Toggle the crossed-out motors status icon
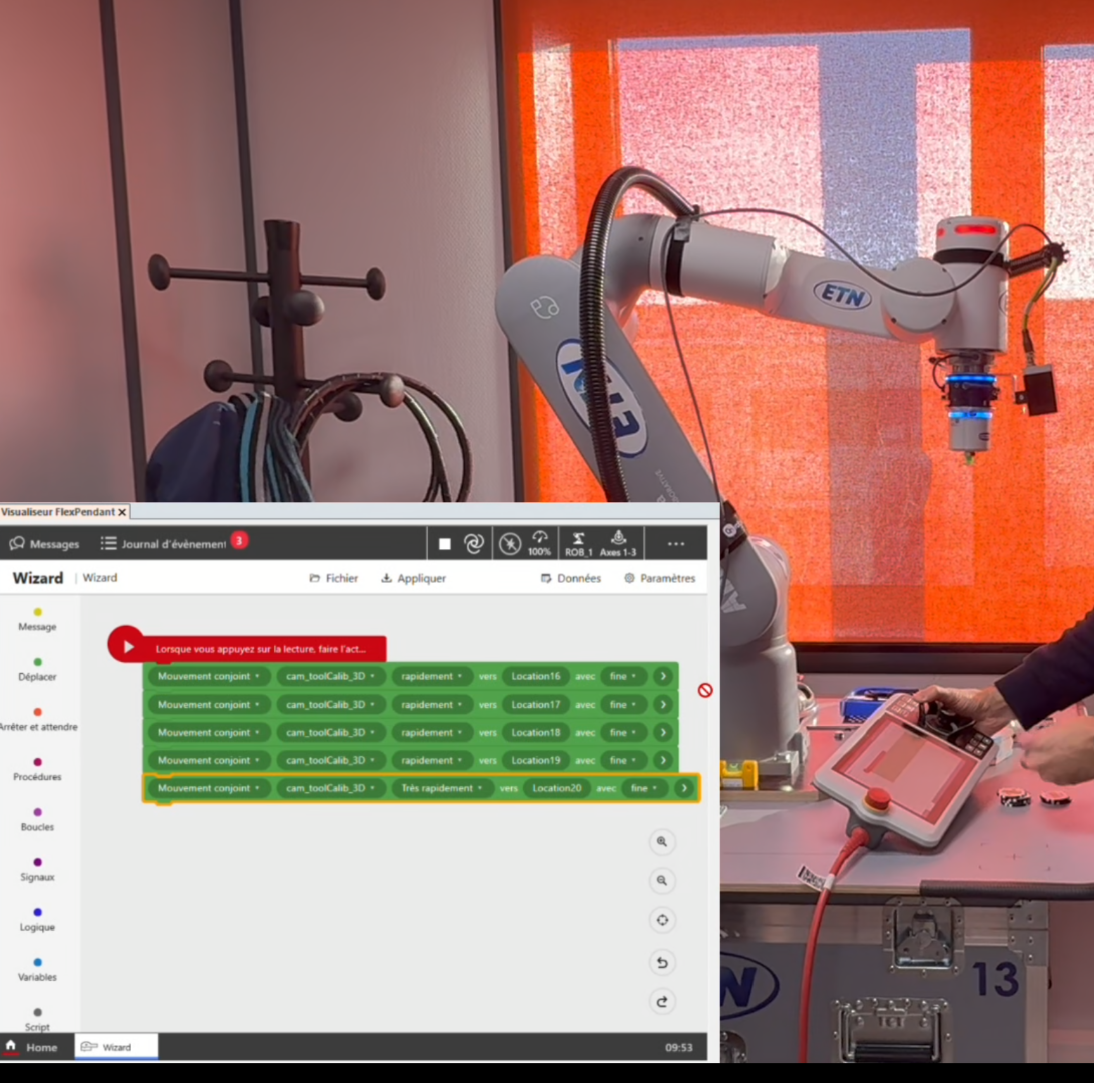Screen dimensions: 1094x1083 coord(510,543)
